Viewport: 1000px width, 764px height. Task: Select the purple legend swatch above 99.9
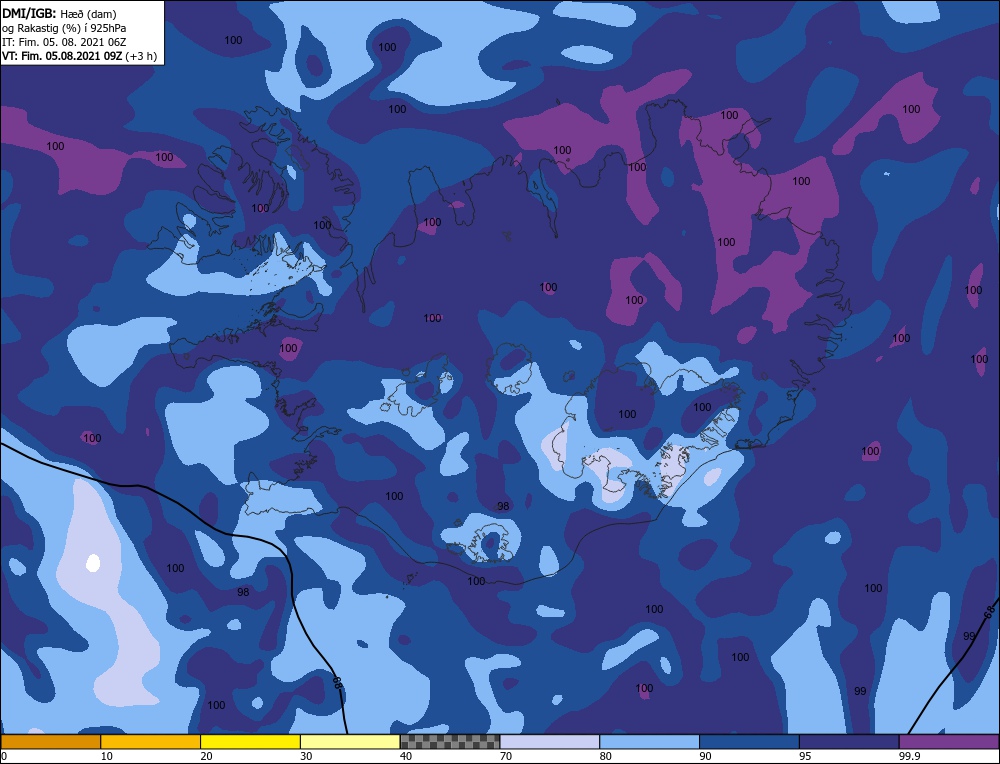(x=949, y=742)
